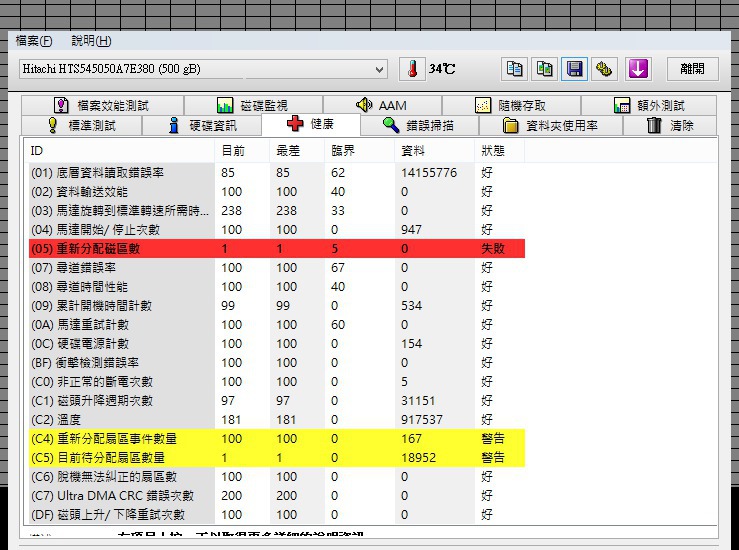Click the data value 917537
Viewport: 739px width, 550px height.
pos(422,419)
